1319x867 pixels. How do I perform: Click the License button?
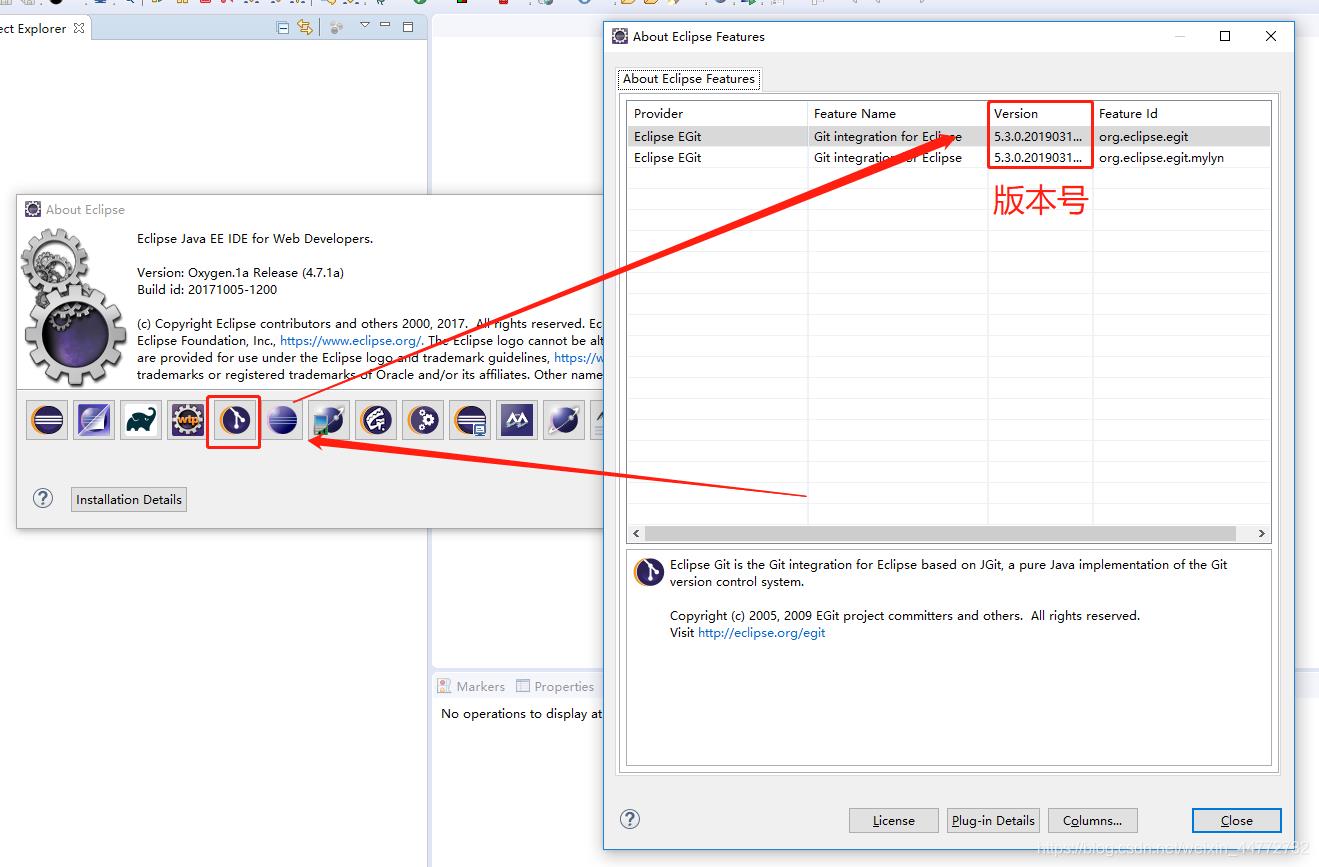click(x=894, y=820)
